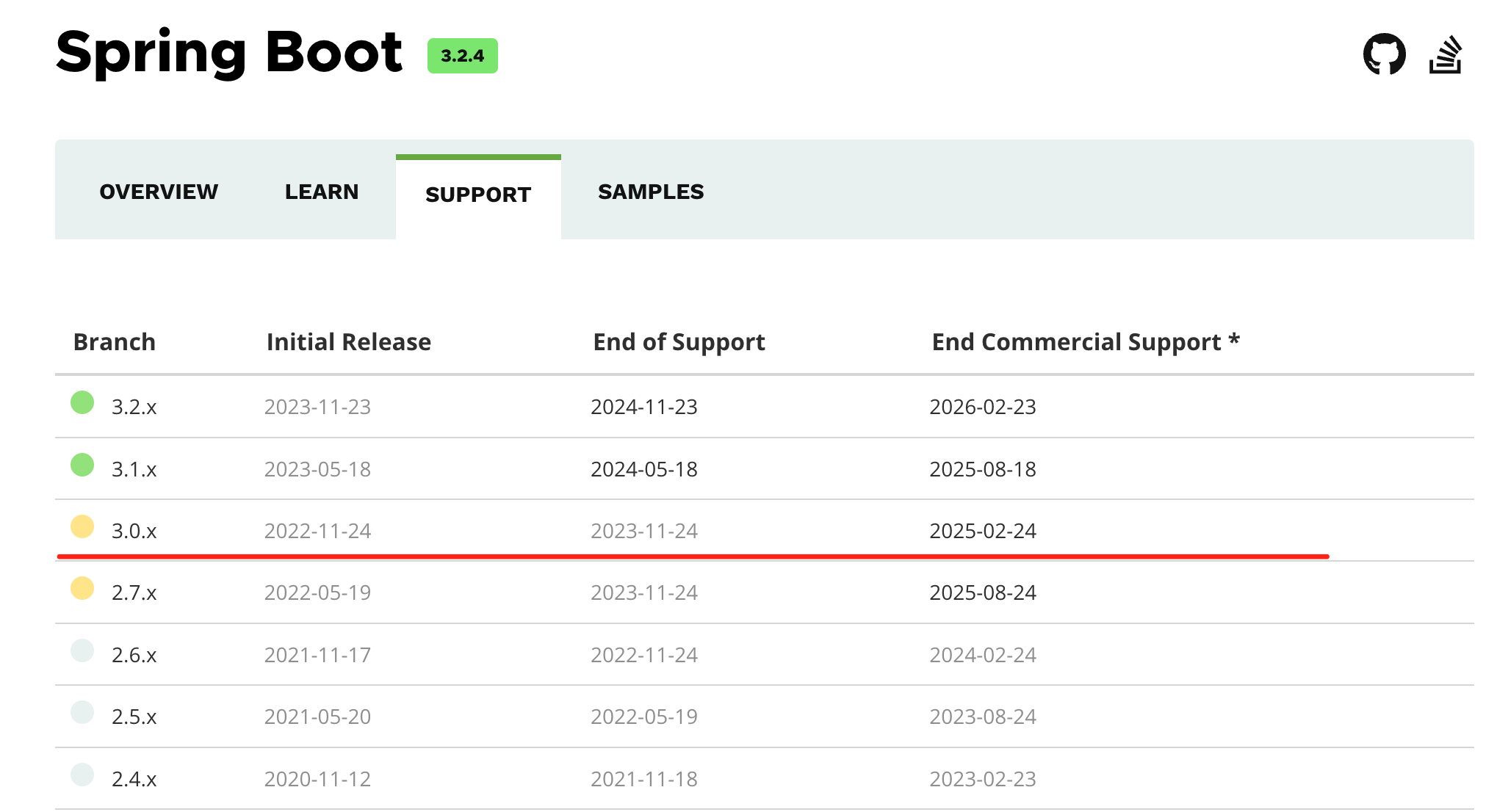Click the Initial Release column header

pos(348,342)
